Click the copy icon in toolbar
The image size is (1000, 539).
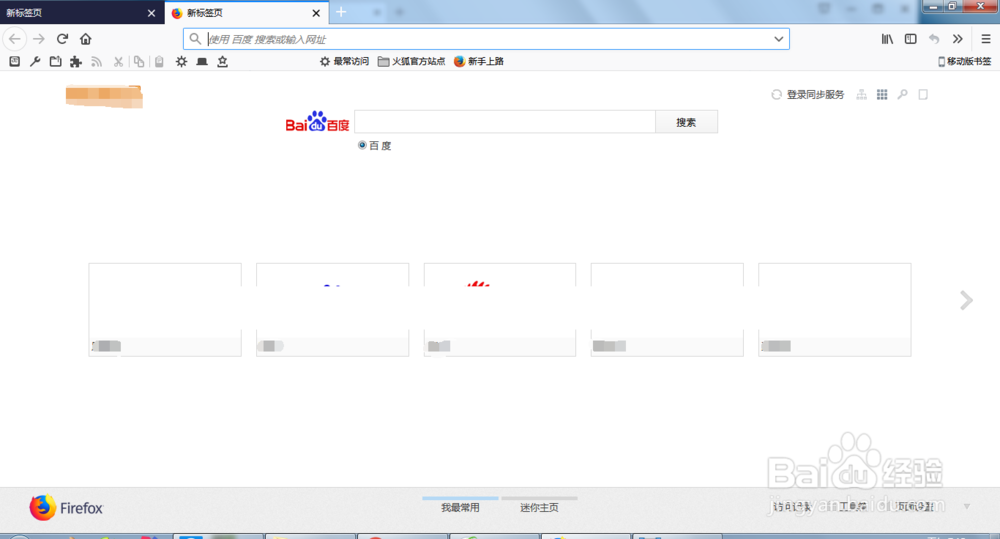pos(138,61)
